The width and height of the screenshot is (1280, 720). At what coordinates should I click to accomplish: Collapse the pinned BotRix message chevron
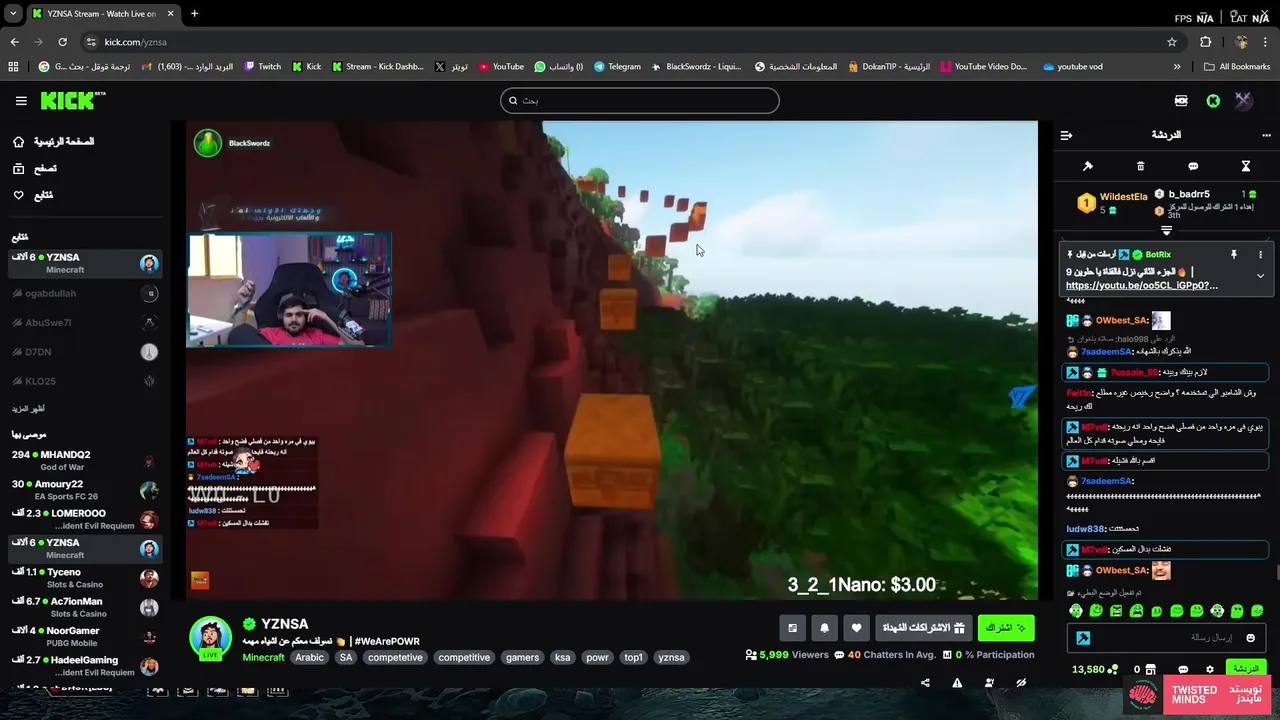pyautogui.click(x=1260, y=276)
